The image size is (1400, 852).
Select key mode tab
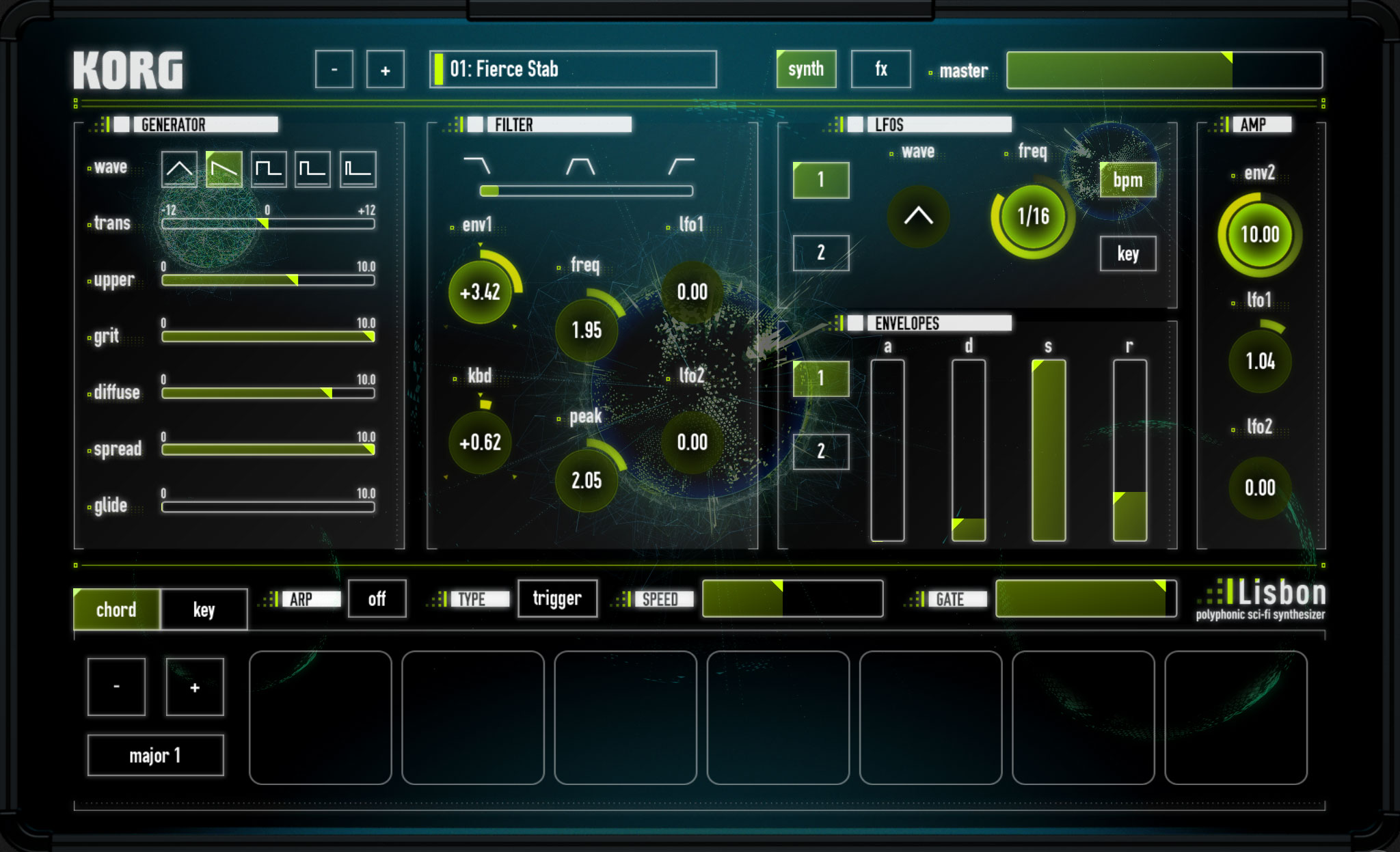pos(204,609)
